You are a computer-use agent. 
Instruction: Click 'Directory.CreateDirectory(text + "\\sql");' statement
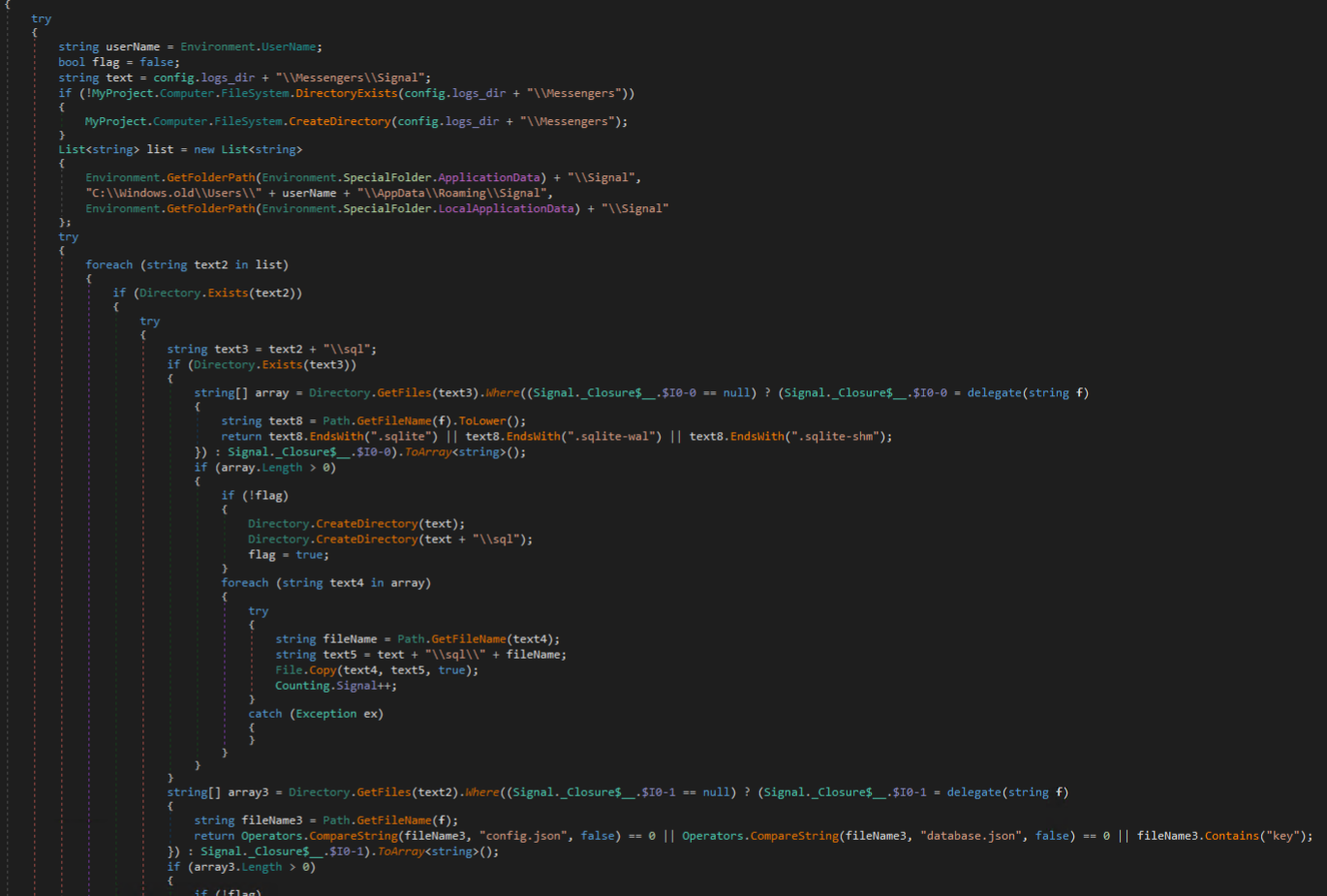390,539
